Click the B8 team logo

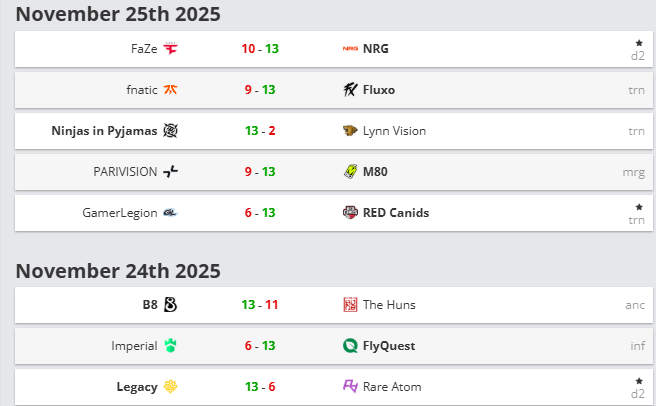point(170,305)
